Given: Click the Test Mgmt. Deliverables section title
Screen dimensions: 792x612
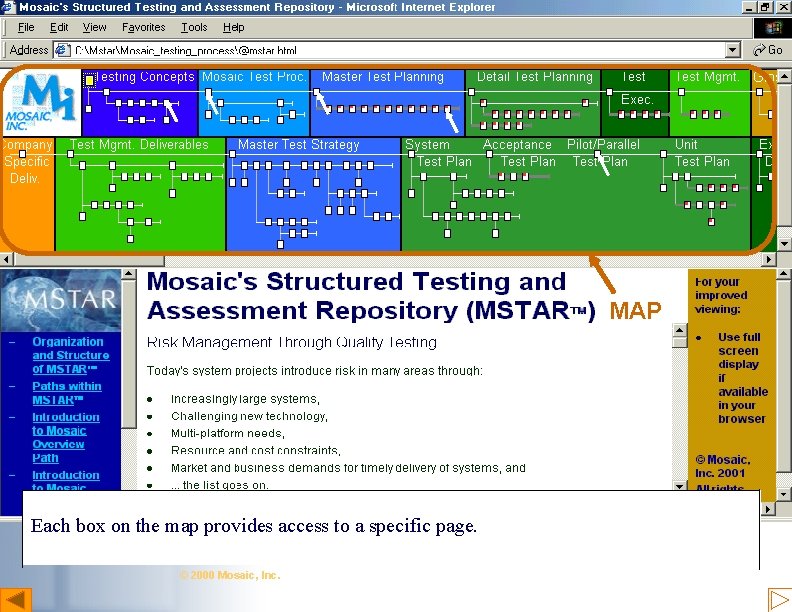Looking at the screenshot, I should click(139, 145).
